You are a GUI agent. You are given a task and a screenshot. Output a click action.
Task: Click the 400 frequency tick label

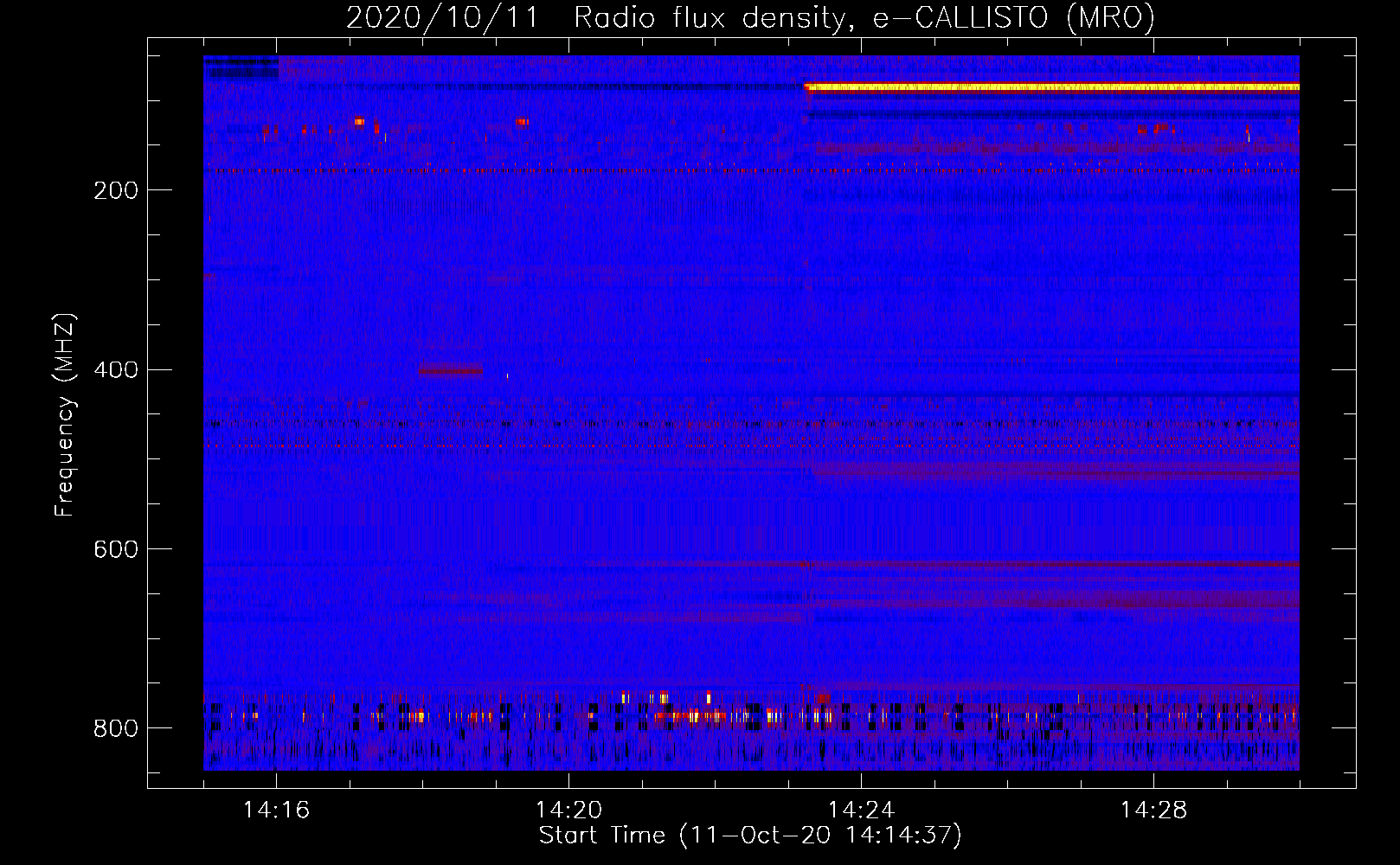[115, 370]
